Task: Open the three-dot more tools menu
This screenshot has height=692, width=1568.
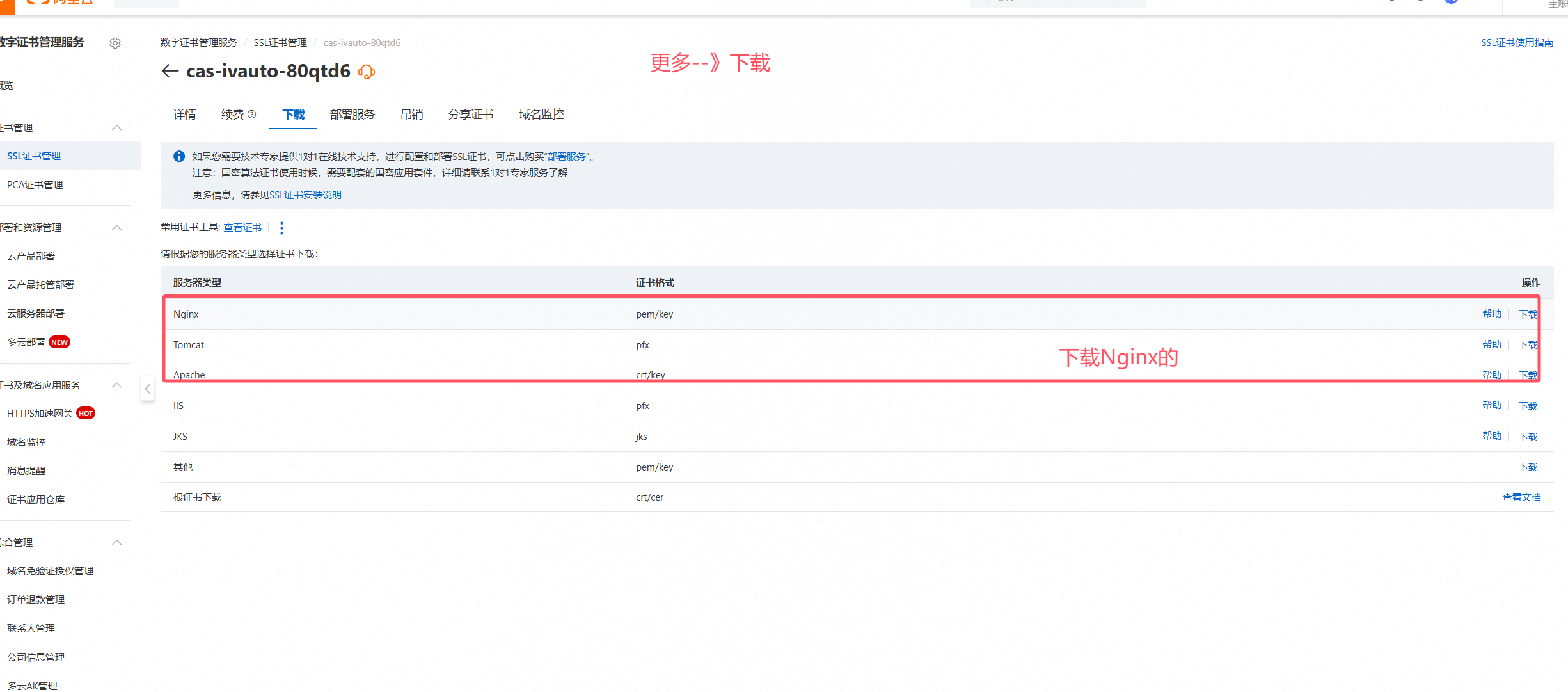Action: coord(281,228)
